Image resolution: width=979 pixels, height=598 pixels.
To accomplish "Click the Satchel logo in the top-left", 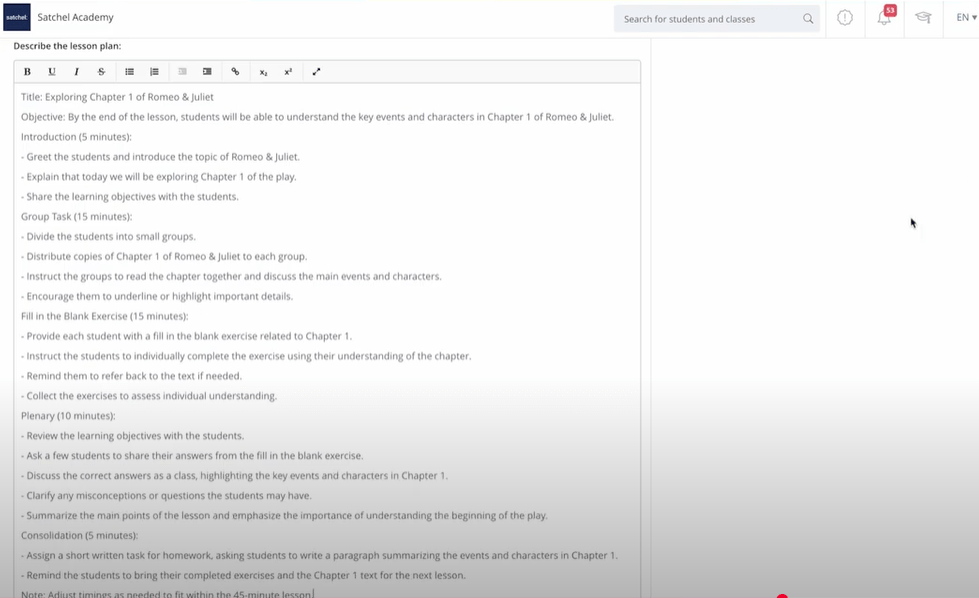I will 17,18.
